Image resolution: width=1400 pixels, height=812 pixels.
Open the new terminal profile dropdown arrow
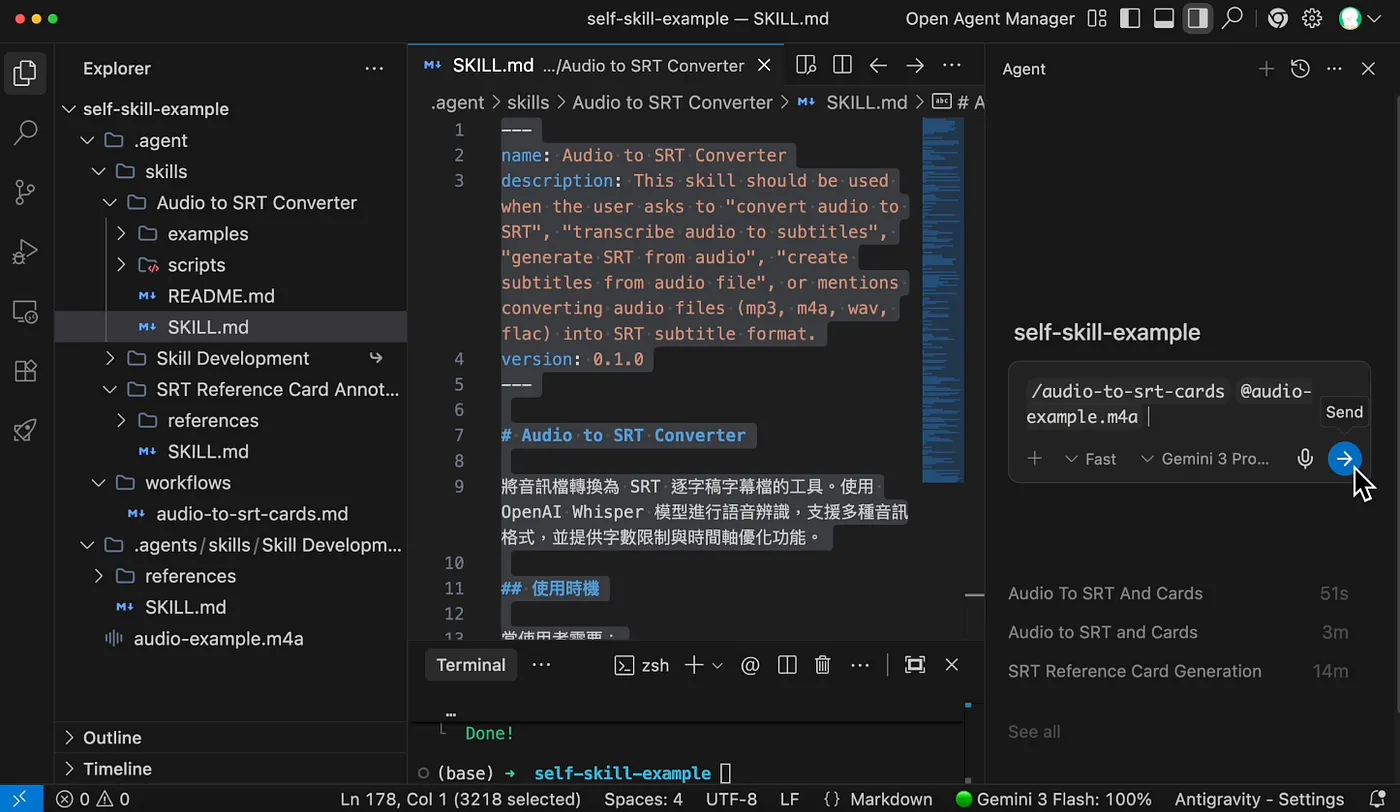pyautogui.click(x=717, y=665)
